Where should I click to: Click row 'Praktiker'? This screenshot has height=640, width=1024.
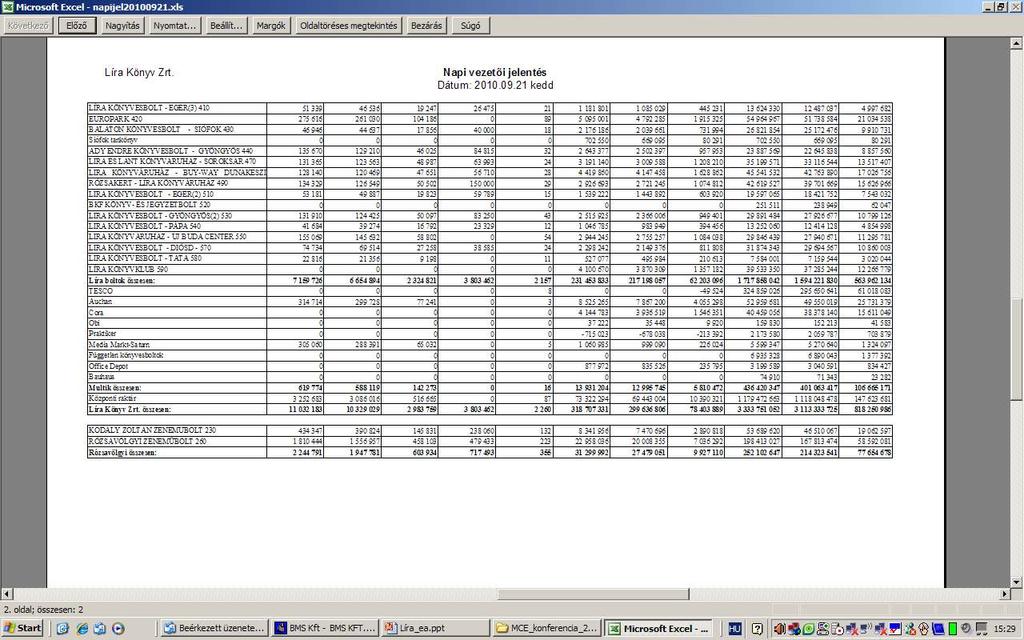(490, 334)
